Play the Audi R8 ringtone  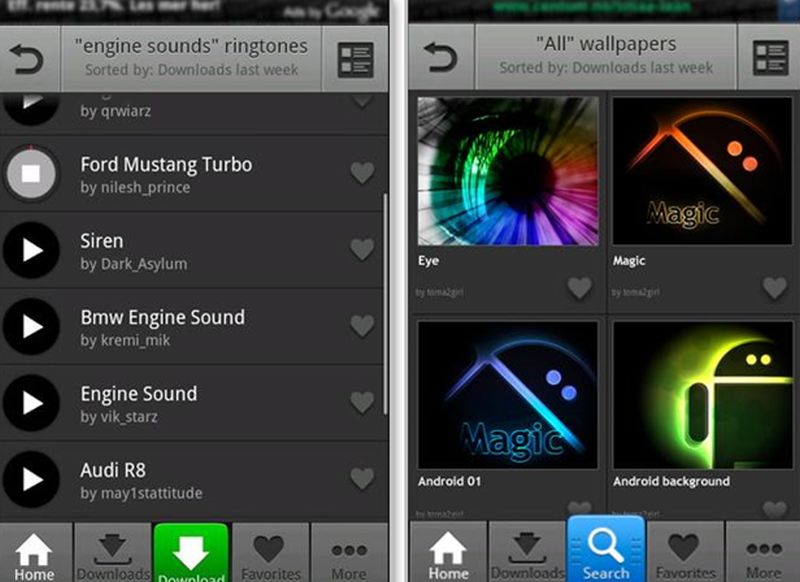(x=31, y=479)
